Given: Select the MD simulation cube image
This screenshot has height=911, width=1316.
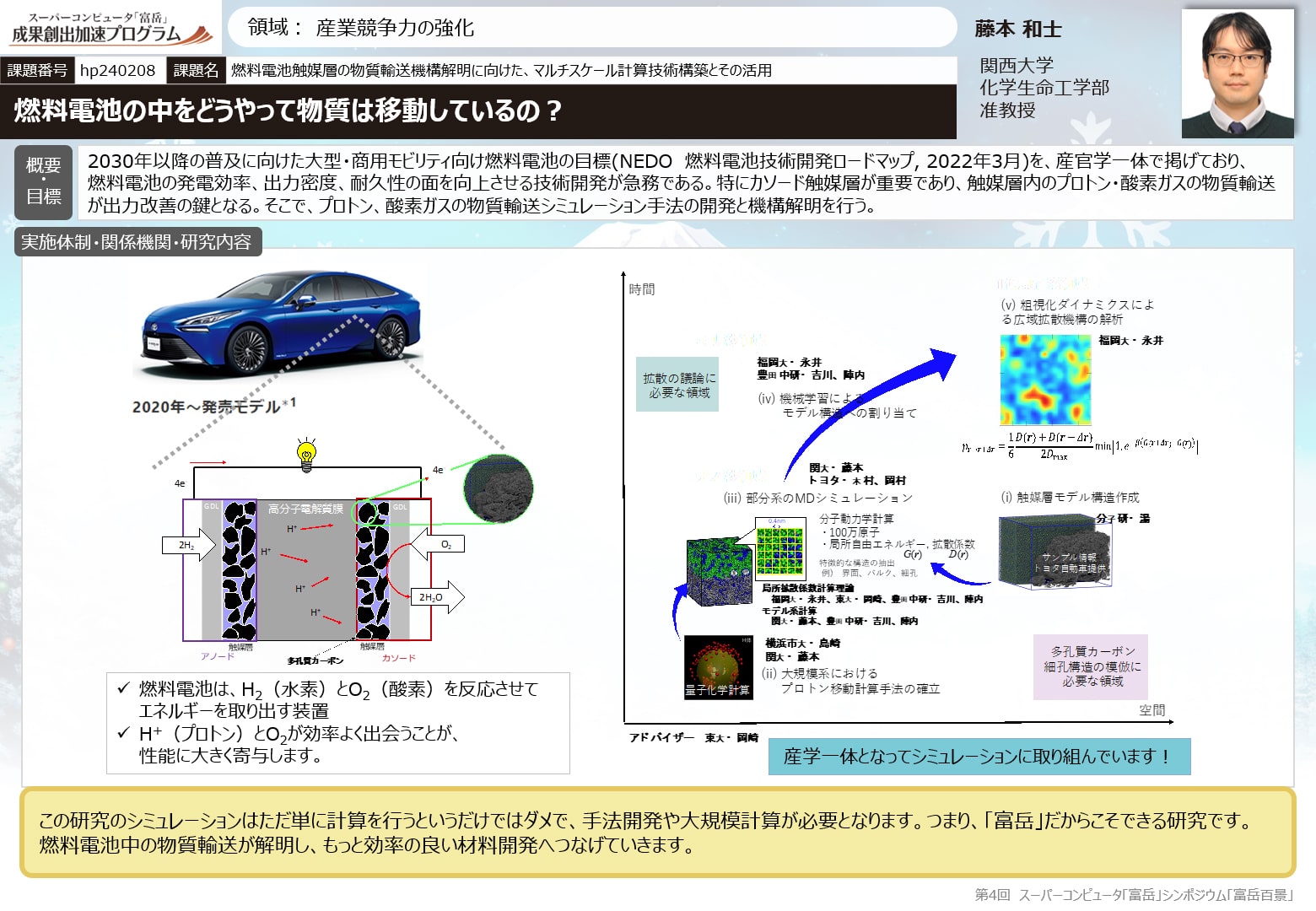Looking at the screenshot, I should [719, 571].
